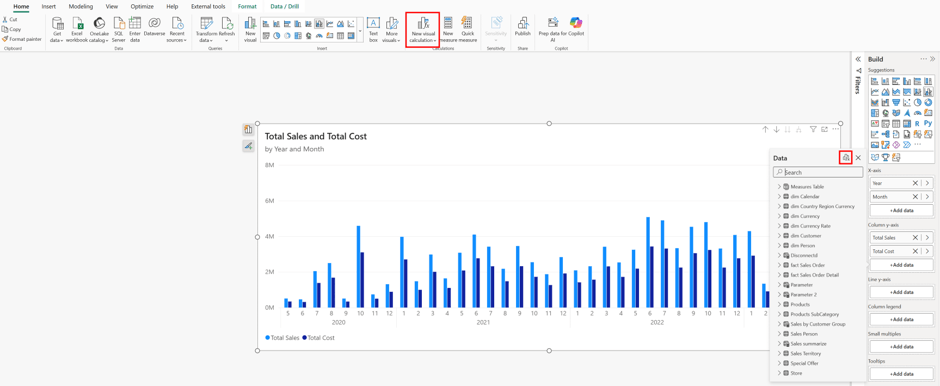Add data to Small multiples

pos(902,346)
